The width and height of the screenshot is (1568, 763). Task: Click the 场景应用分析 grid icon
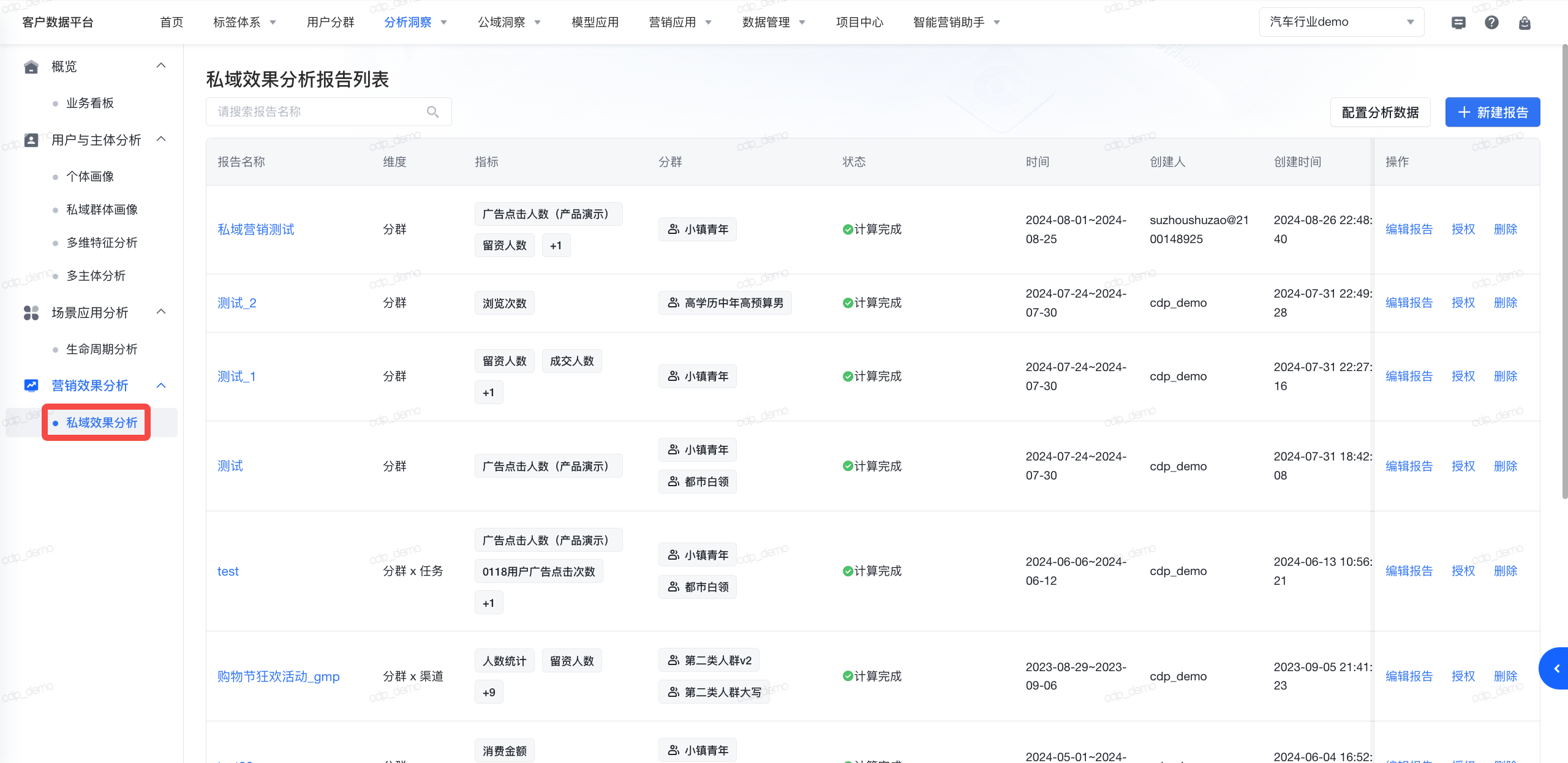[x=31, y=313]
